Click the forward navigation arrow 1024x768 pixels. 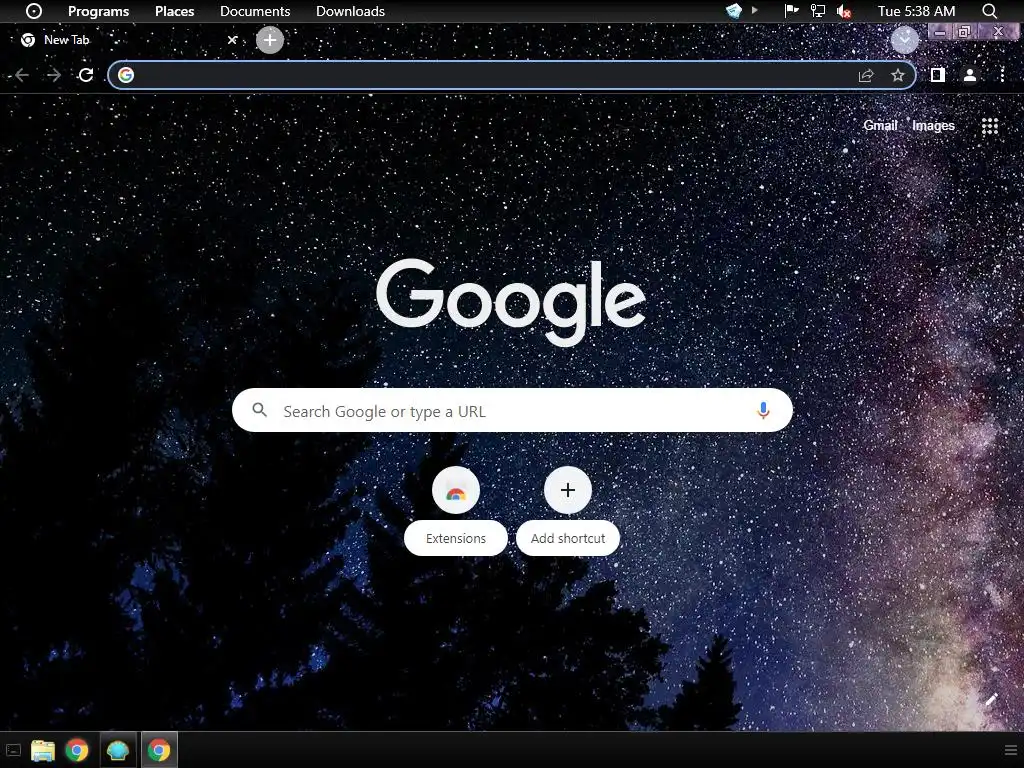pos(54,75)
